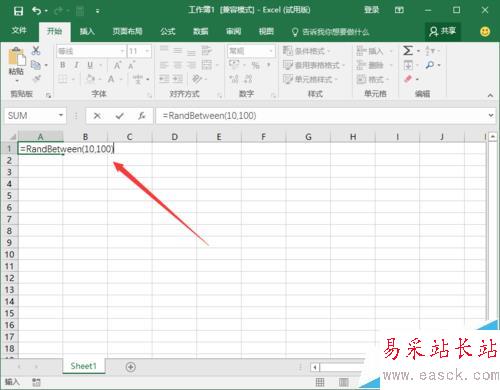
Task: Click the Tell Me search box
Action: pyautogui.click(x=330, y=32)
